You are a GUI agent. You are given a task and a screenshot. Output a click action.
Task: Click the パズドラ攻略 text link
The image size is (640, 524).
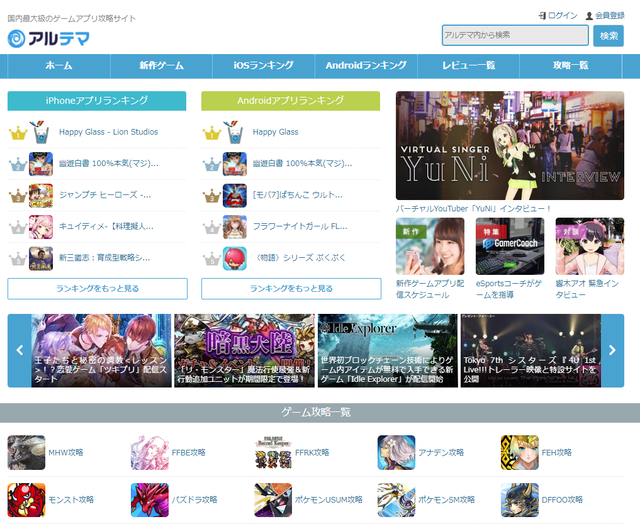[x=194, y=500]
